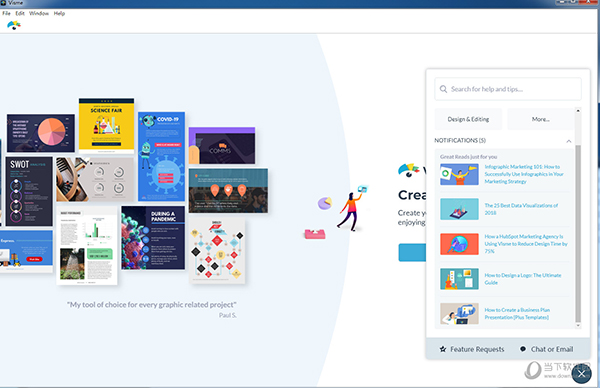Image resolution: width=600 pixels, height=388 pixels.
Task: Click the Great Reads just for you text
Action: tap(468, 157)
